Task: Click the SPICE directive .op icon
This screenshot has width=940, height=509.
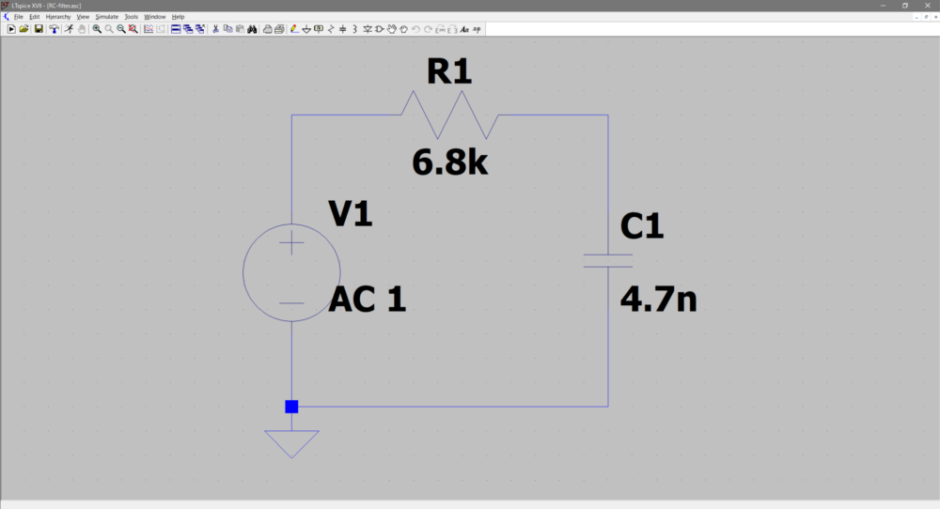Action: point(477,29)
